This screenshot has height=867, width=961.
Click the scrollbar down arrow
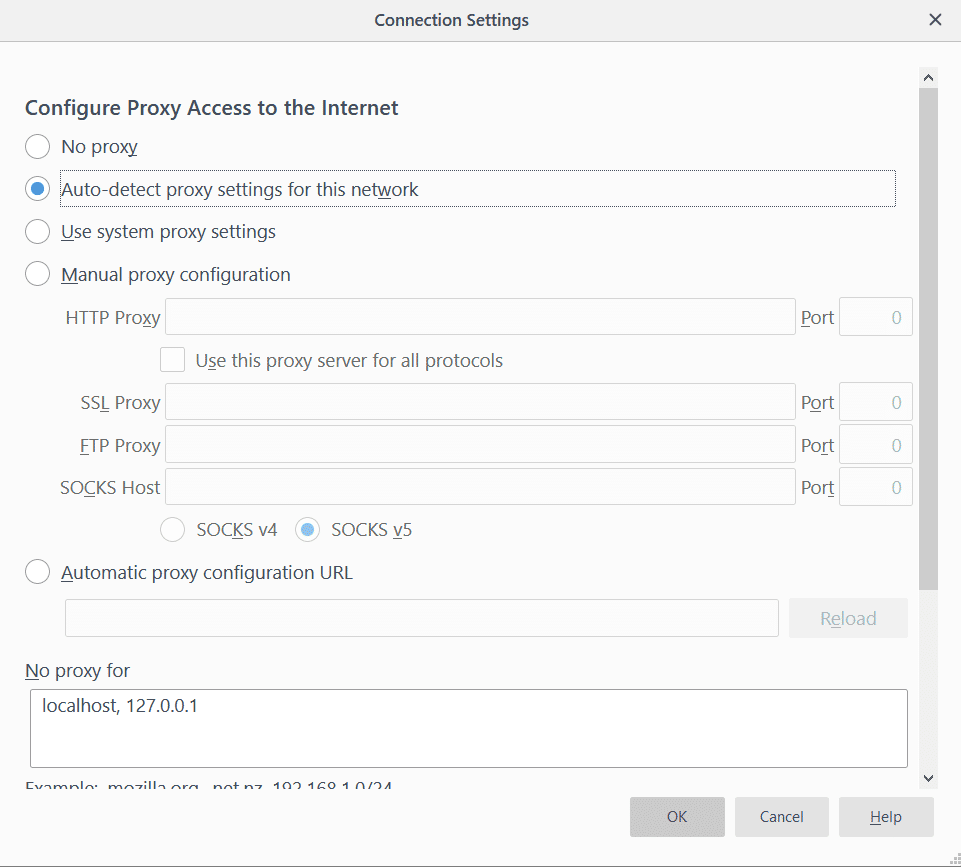tap(928, 777)
